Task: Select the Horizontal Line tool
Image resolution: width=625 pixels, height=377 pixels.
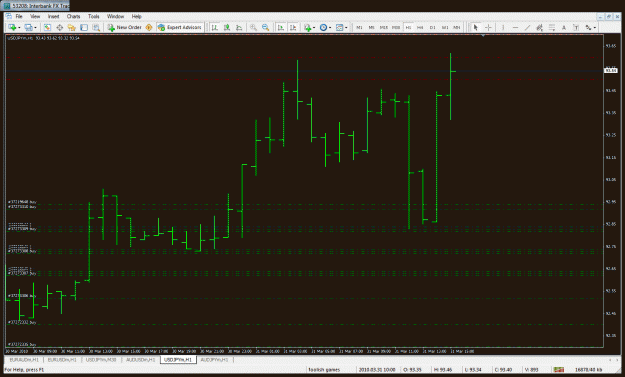Action: 515,27
